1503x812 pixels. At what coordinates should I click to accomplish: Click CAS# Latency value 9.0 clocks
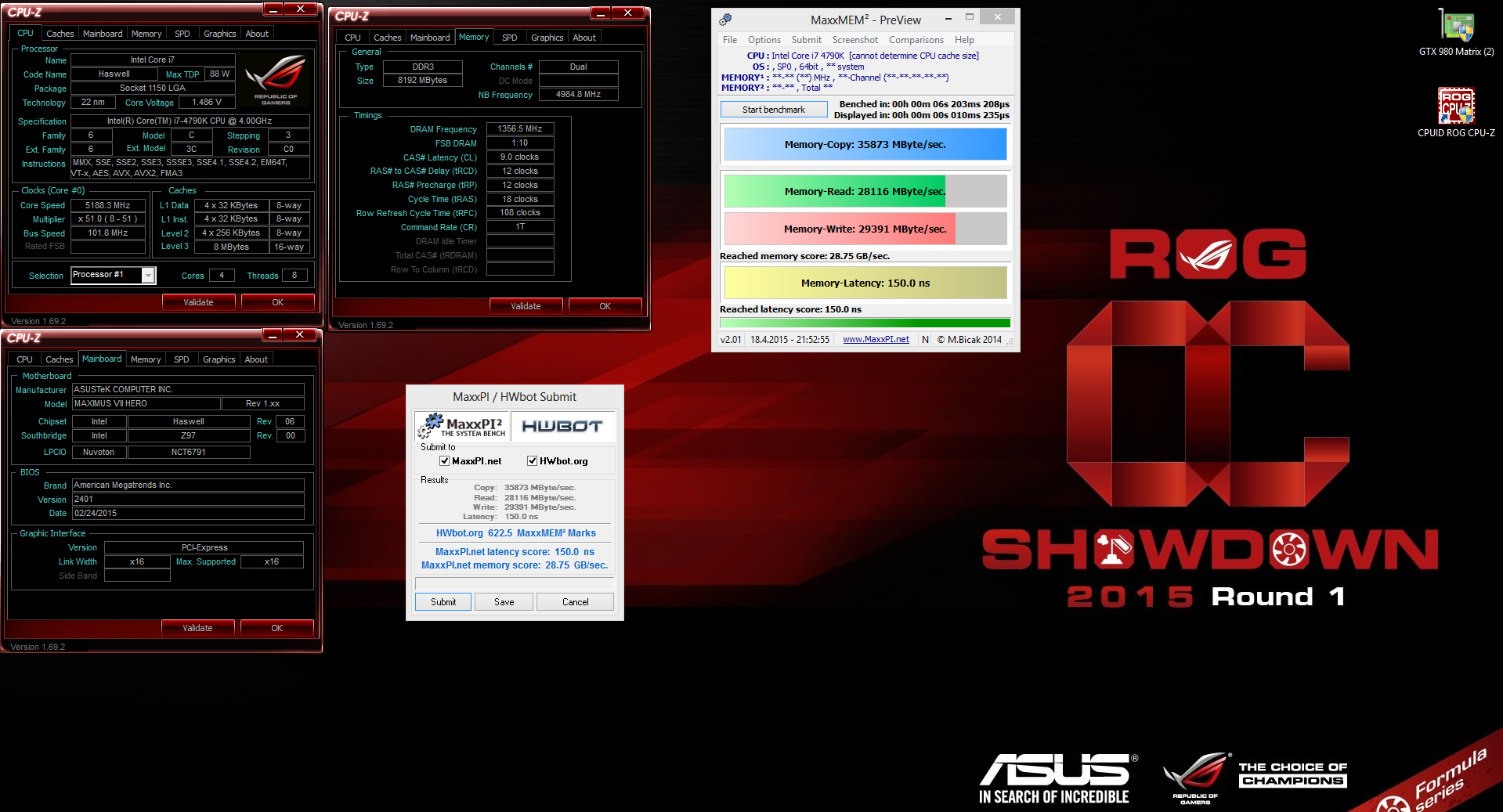point(520,157)
